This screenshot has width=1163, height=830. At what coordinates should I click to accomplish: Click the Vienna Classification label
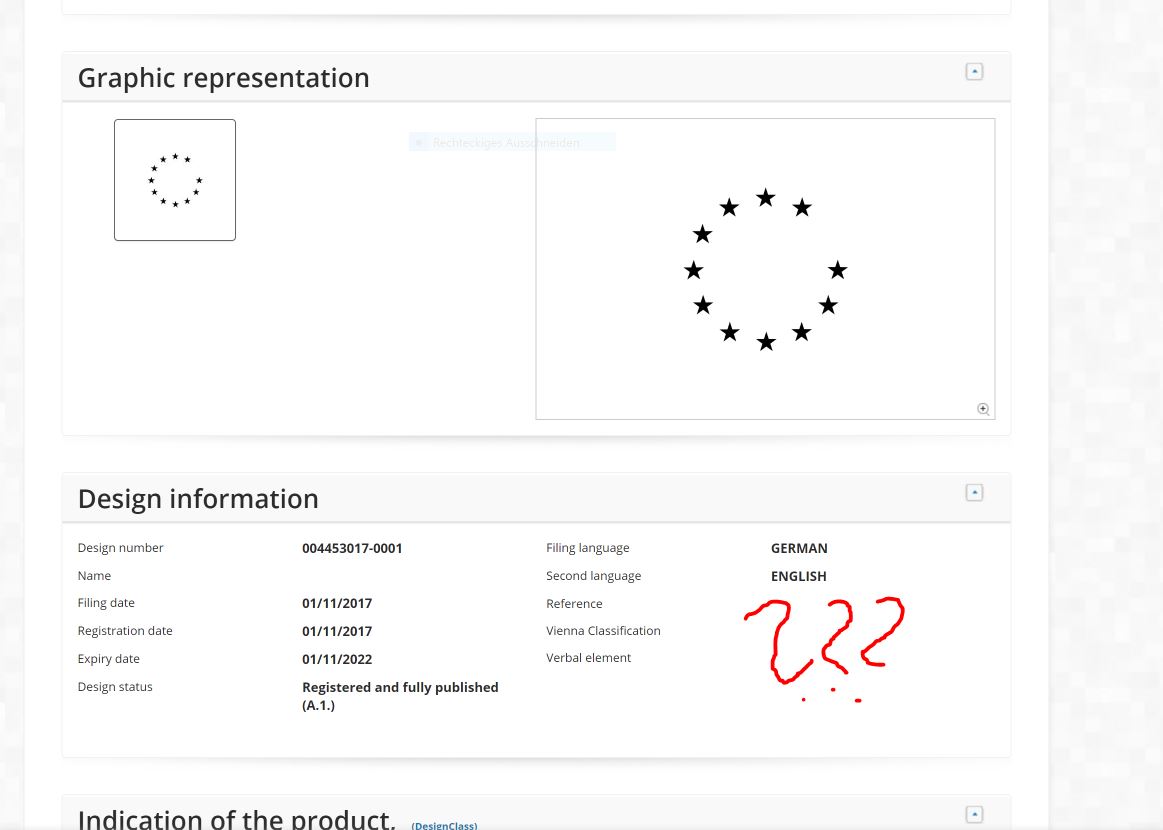pos(603,631)
